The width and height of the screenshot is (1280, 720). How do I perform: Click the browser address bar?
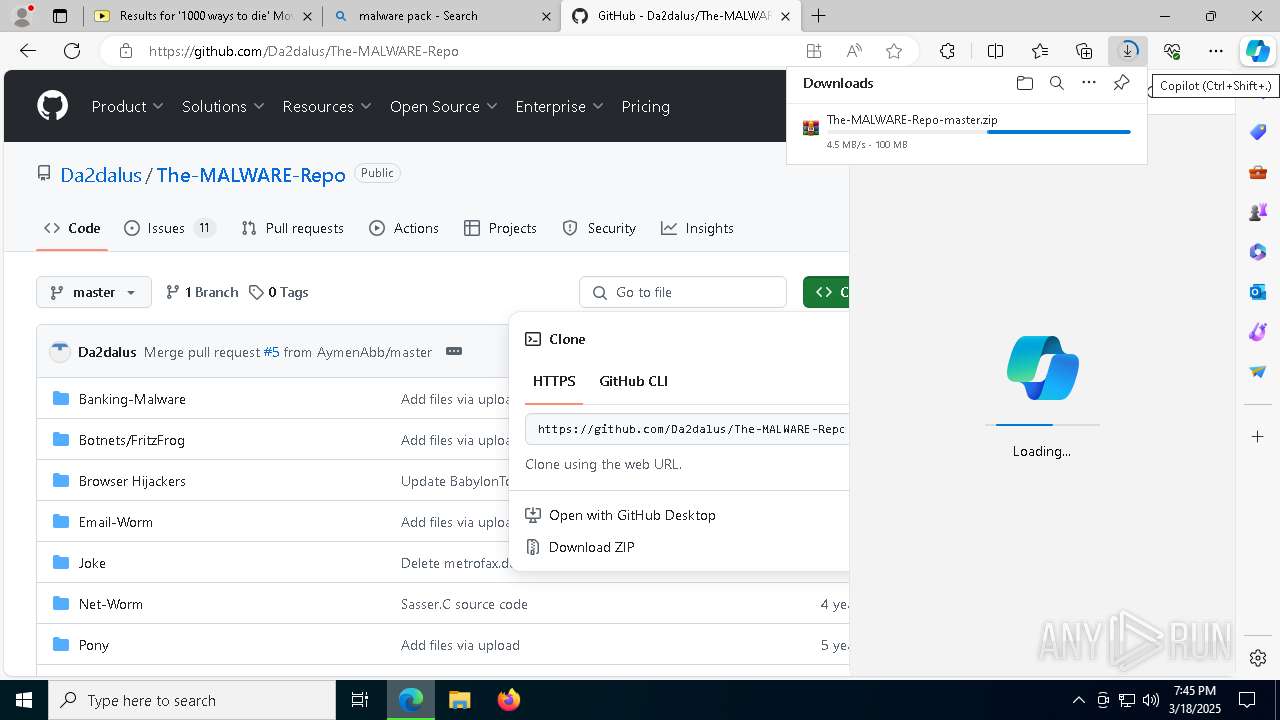click(470, 51)
